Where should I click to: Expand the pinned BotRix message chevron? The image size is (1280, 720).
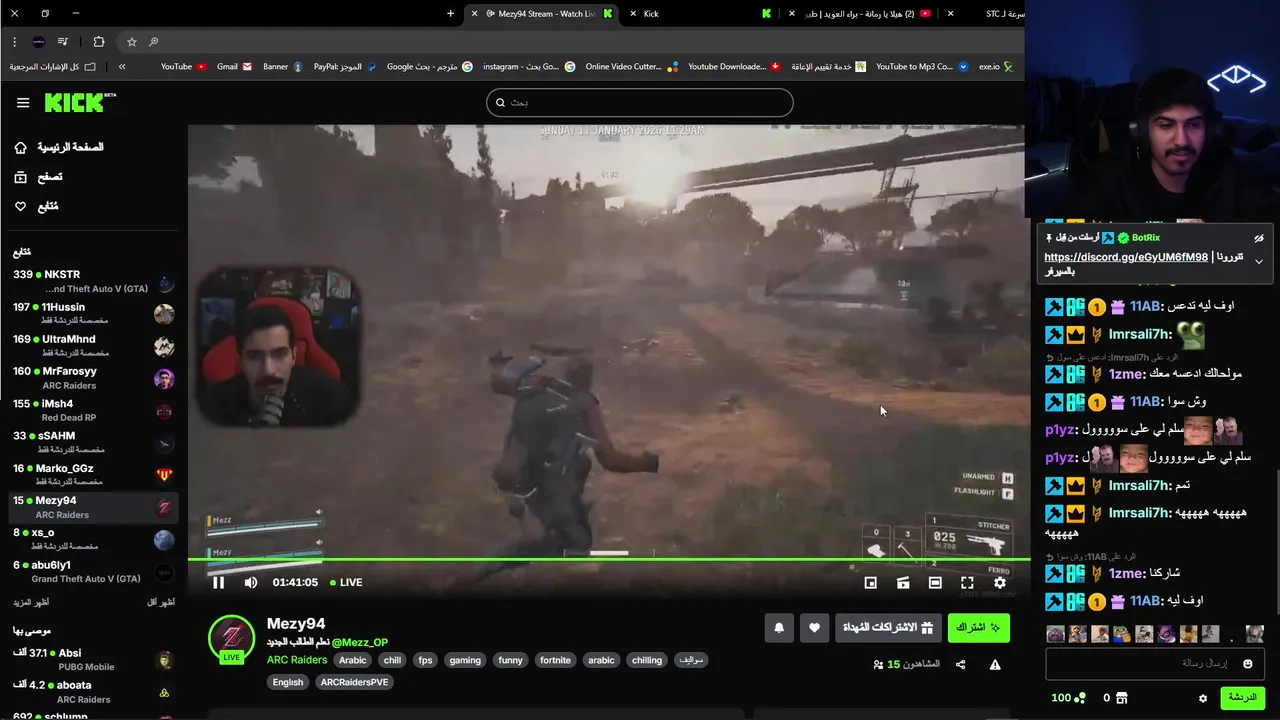coord(1259,261)
